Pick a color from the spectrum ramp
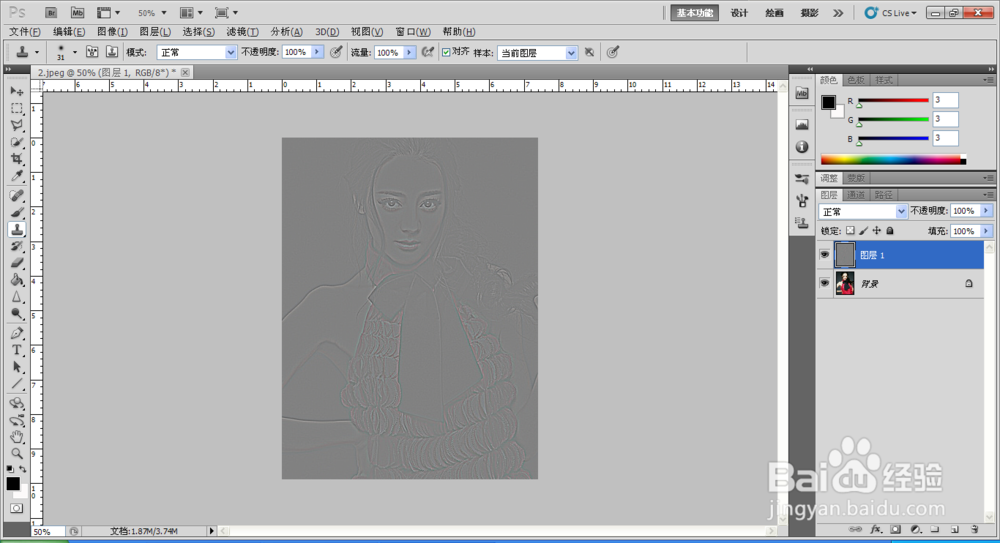 [893, 160]
